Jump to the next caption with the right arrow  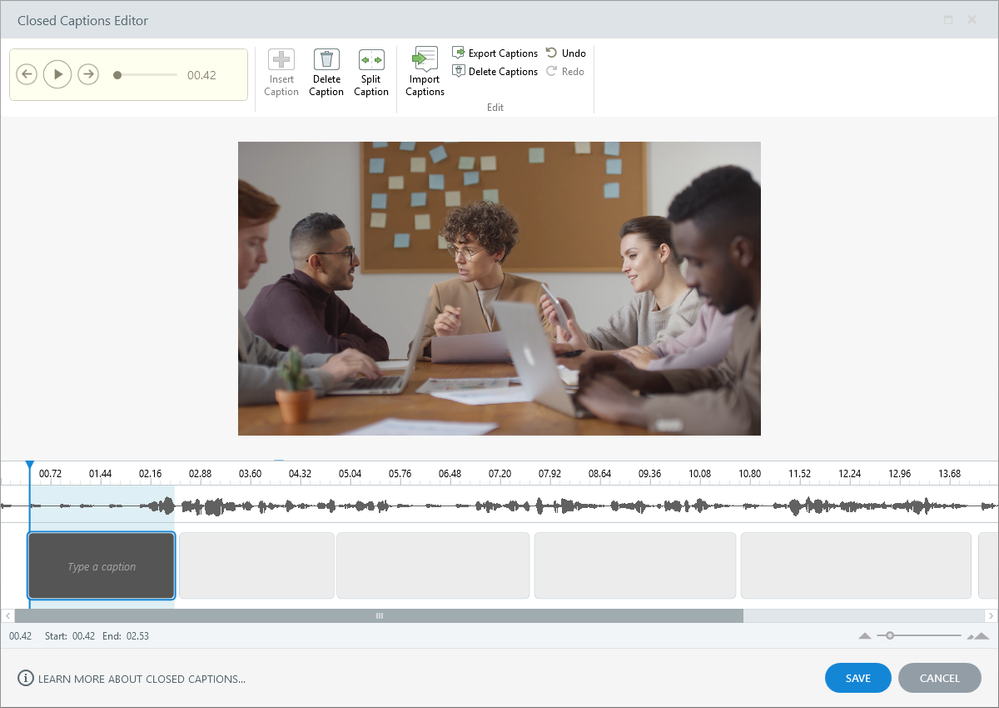(88, 74)
